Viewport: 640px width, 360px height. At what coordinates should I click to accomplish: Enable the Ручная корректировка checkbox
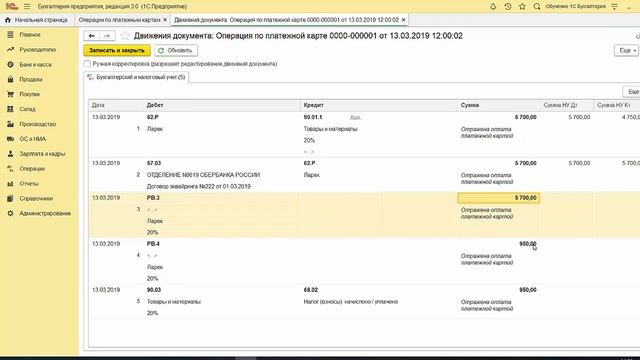87,64
